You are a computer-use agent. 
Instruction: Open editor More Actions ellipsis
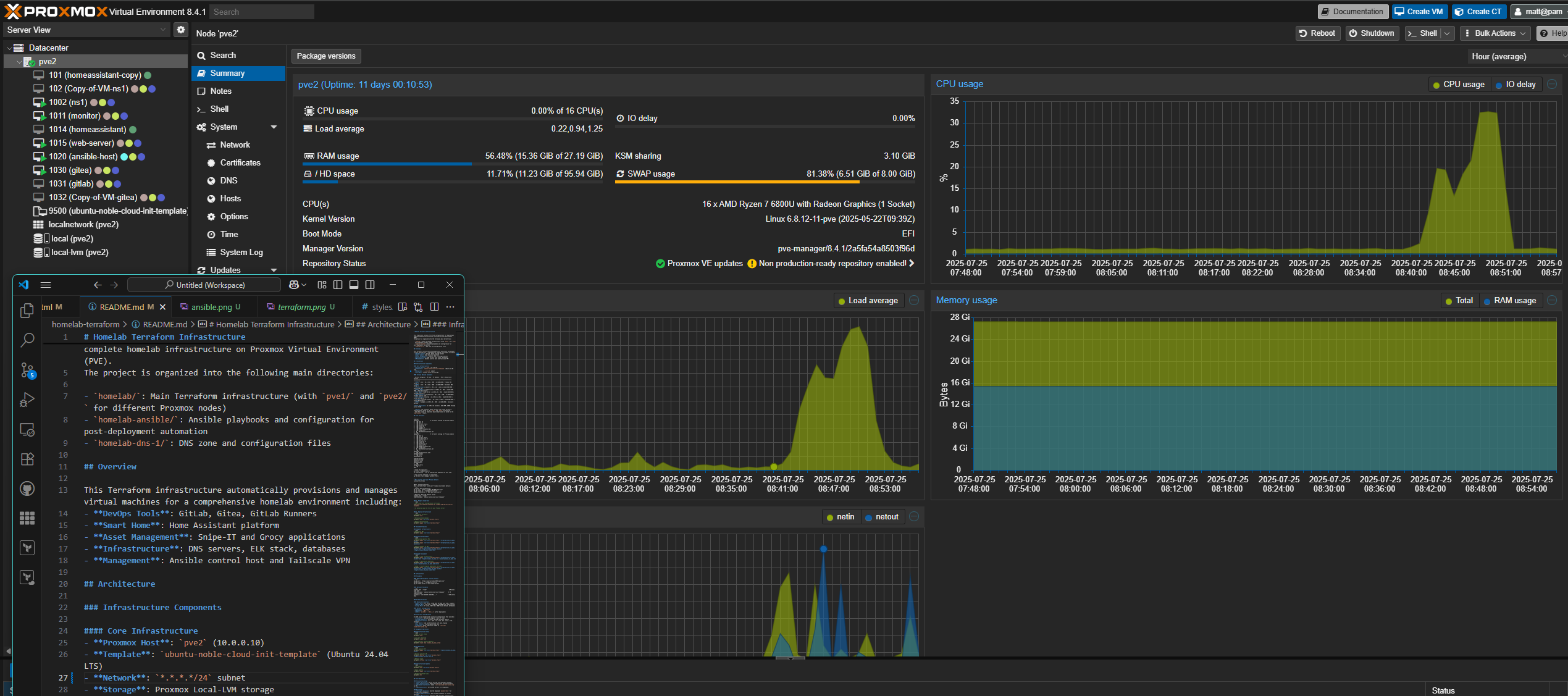(450, 307)
